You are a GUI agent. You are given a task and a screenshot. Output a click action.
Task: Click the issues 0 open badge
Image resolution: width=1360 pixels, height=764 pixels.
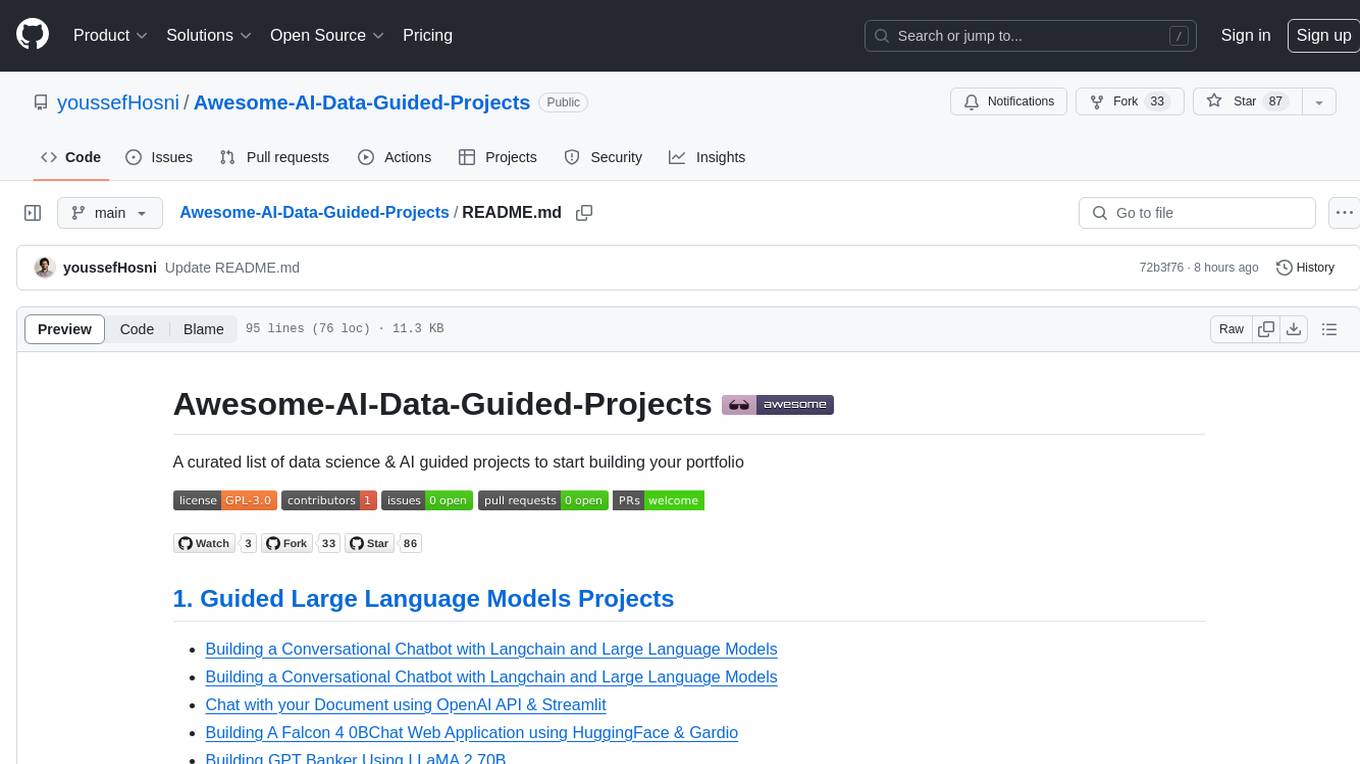pyautogui.click(x=427, y=500)
